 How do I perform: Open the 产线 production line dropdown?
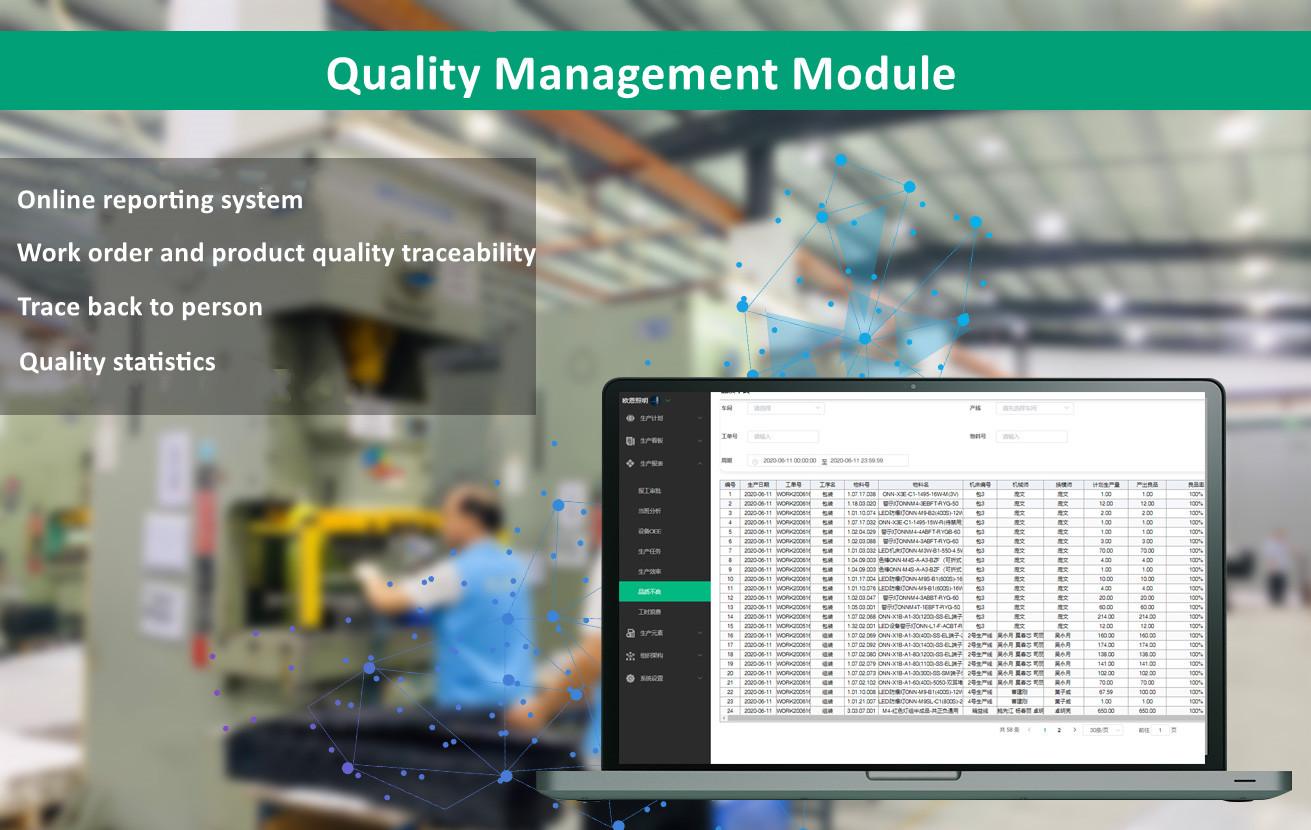pos(1034,408)
